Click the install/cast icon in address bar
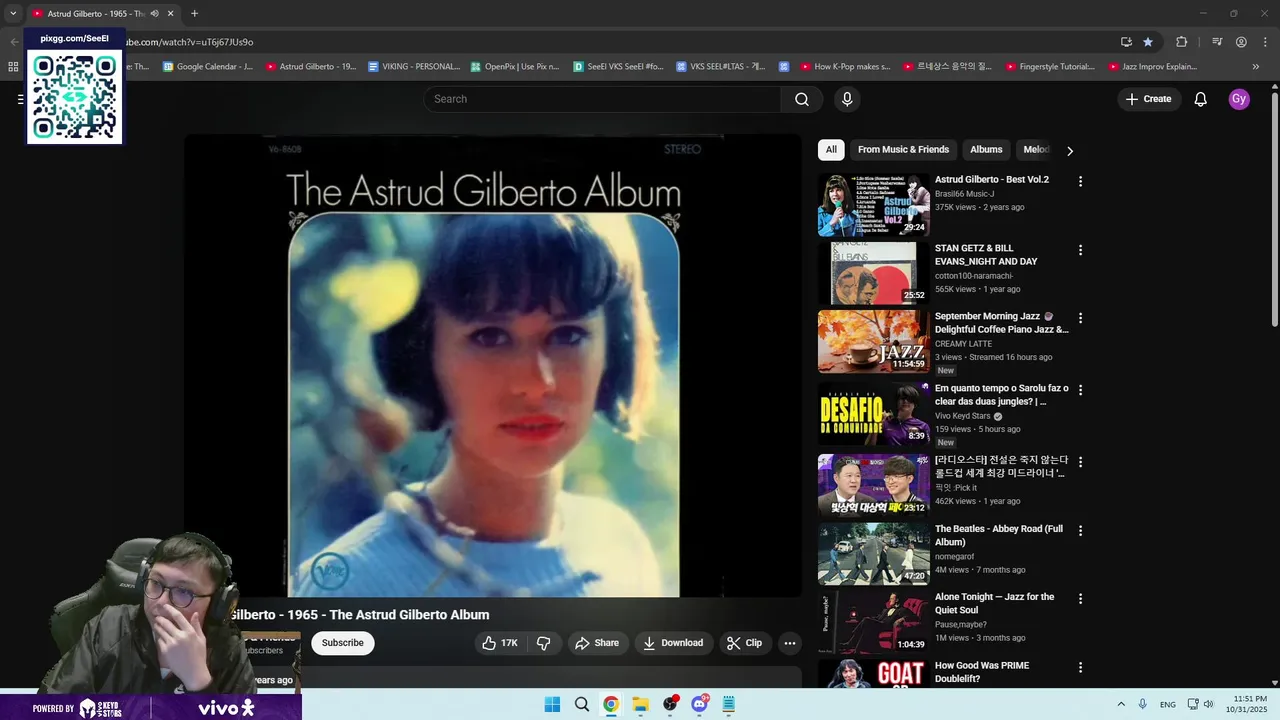The height and width of the screenshot is (720, 1280). pyautogui.click(x=1126, y=42)
